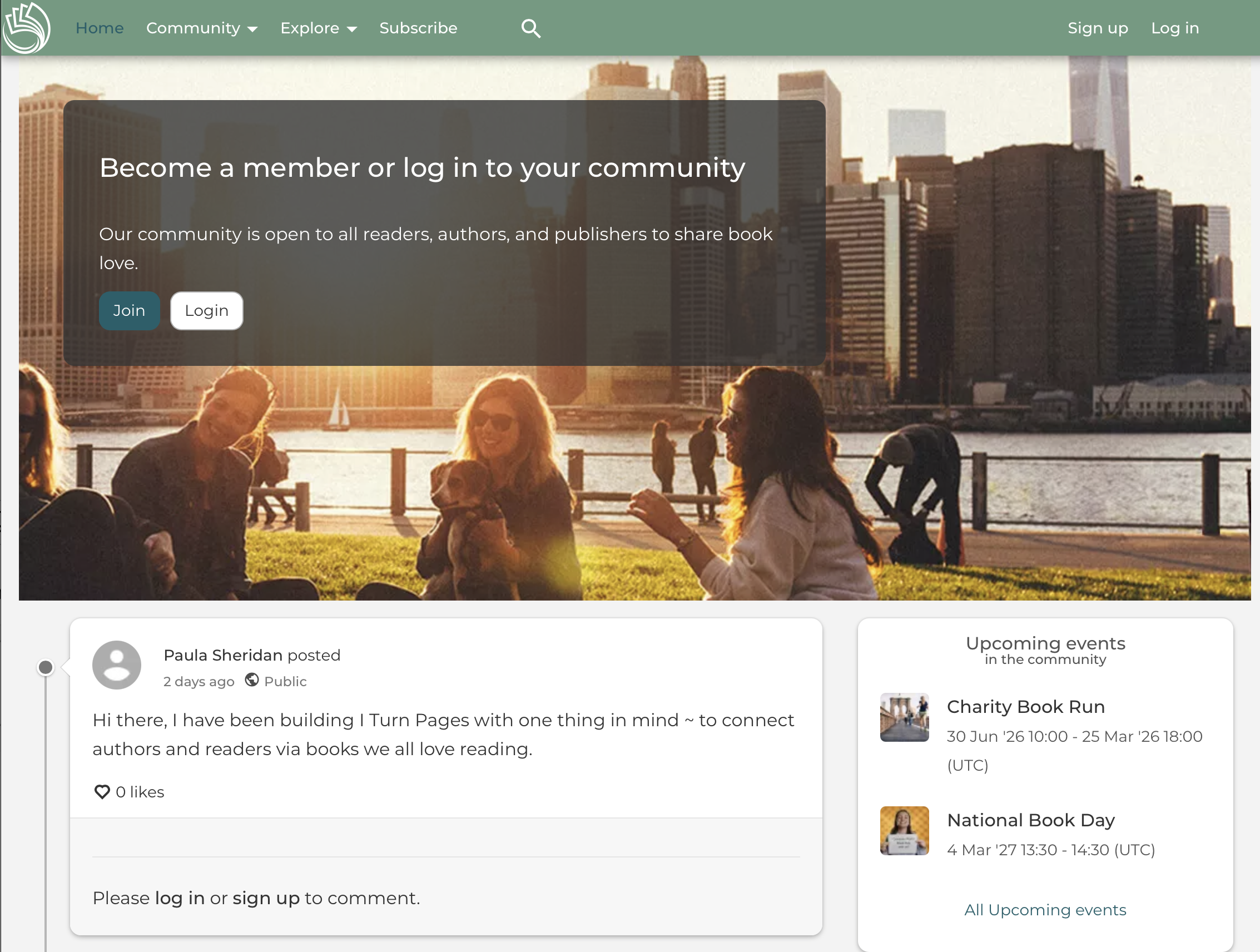
Task: Expand the Community dropdown menu
Action: pyautogui.click(x=202, y=28)
